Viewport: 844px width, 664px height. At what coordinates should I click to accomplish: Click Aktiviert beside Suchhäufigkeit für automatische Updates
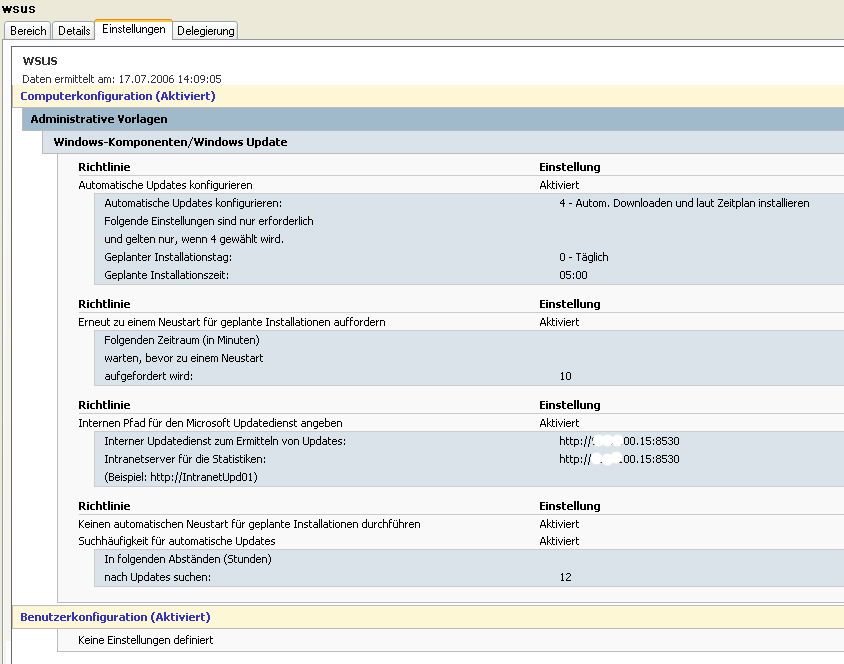[559, 541]
